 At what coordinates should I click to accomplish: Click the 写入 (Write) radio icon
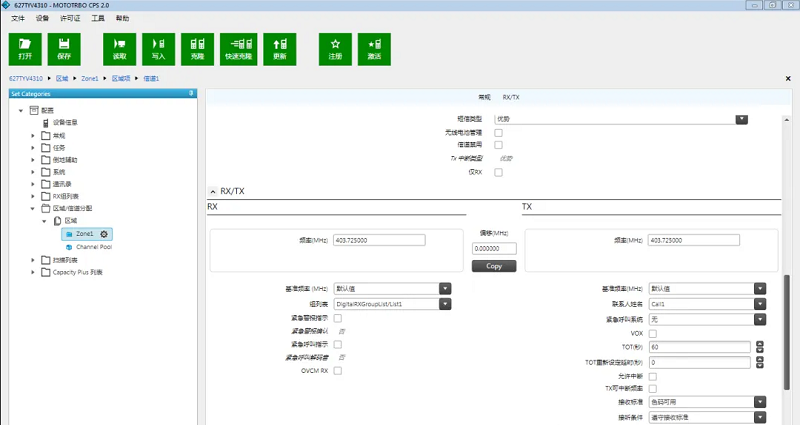click(158, 49)
